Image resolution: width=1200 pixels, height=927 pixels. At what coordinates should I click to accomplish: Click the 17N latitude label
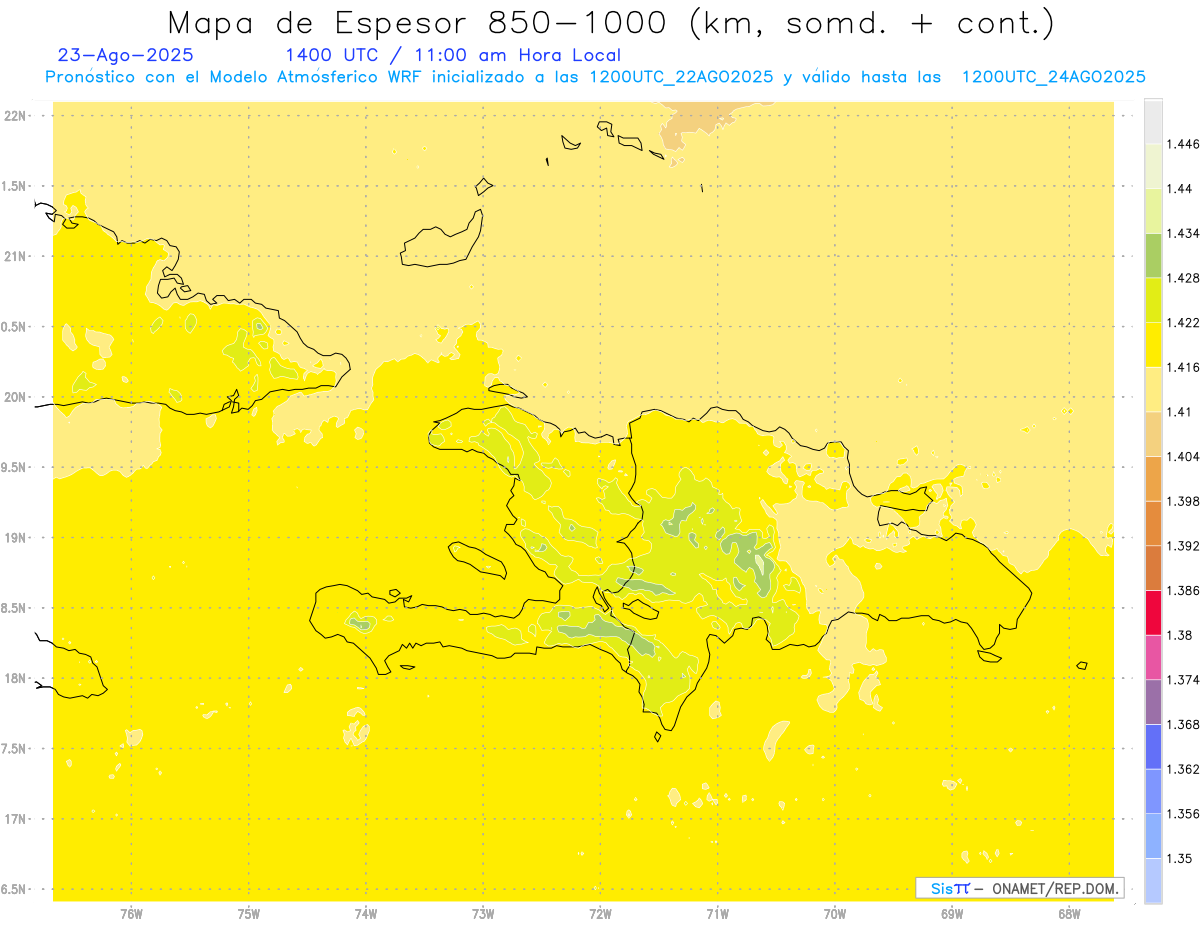[x=15, y=819]
